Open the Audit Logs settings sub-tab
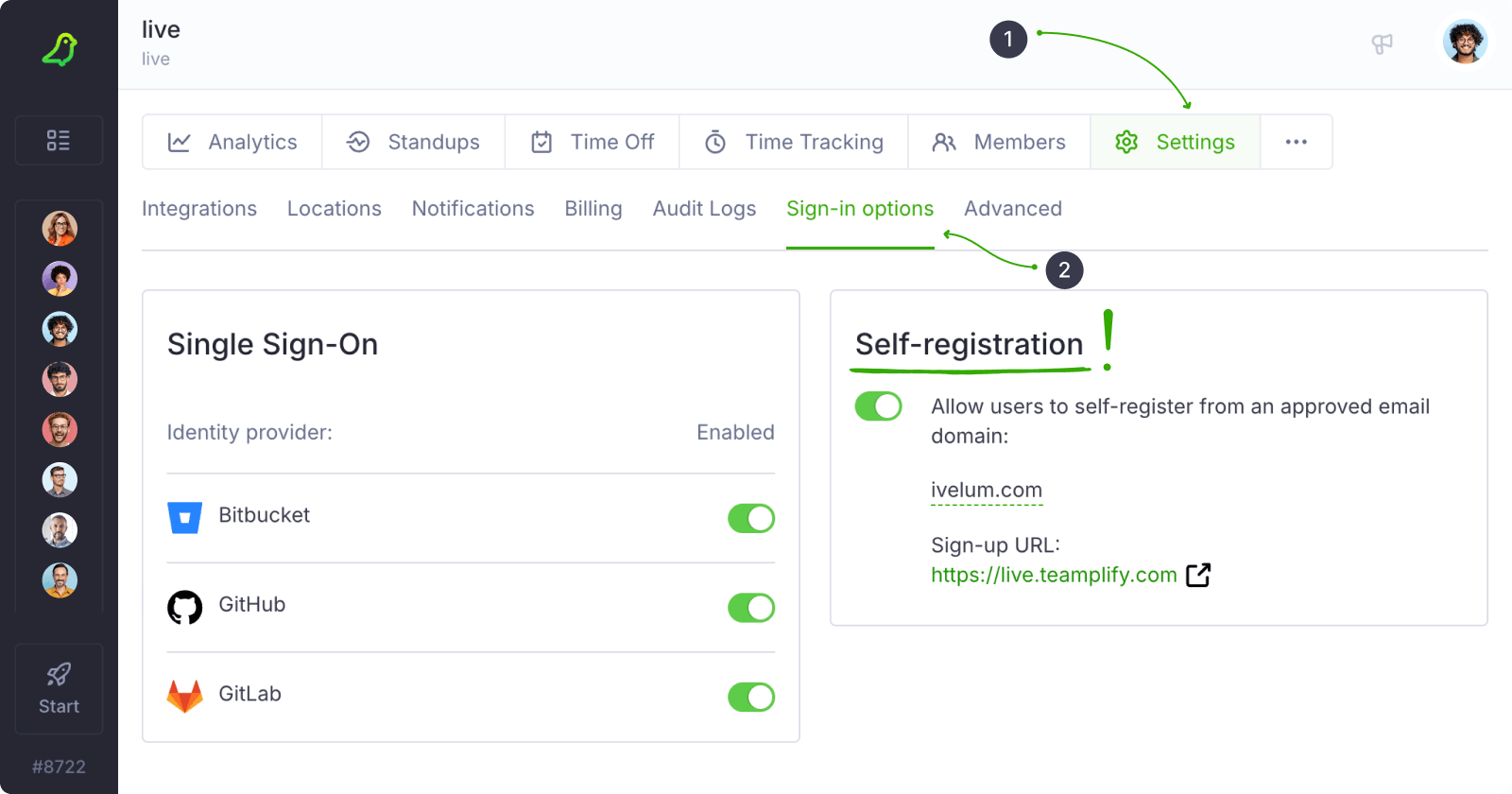Image resolution: width=1512 pixels, height=794 pixels. point(704,209)
